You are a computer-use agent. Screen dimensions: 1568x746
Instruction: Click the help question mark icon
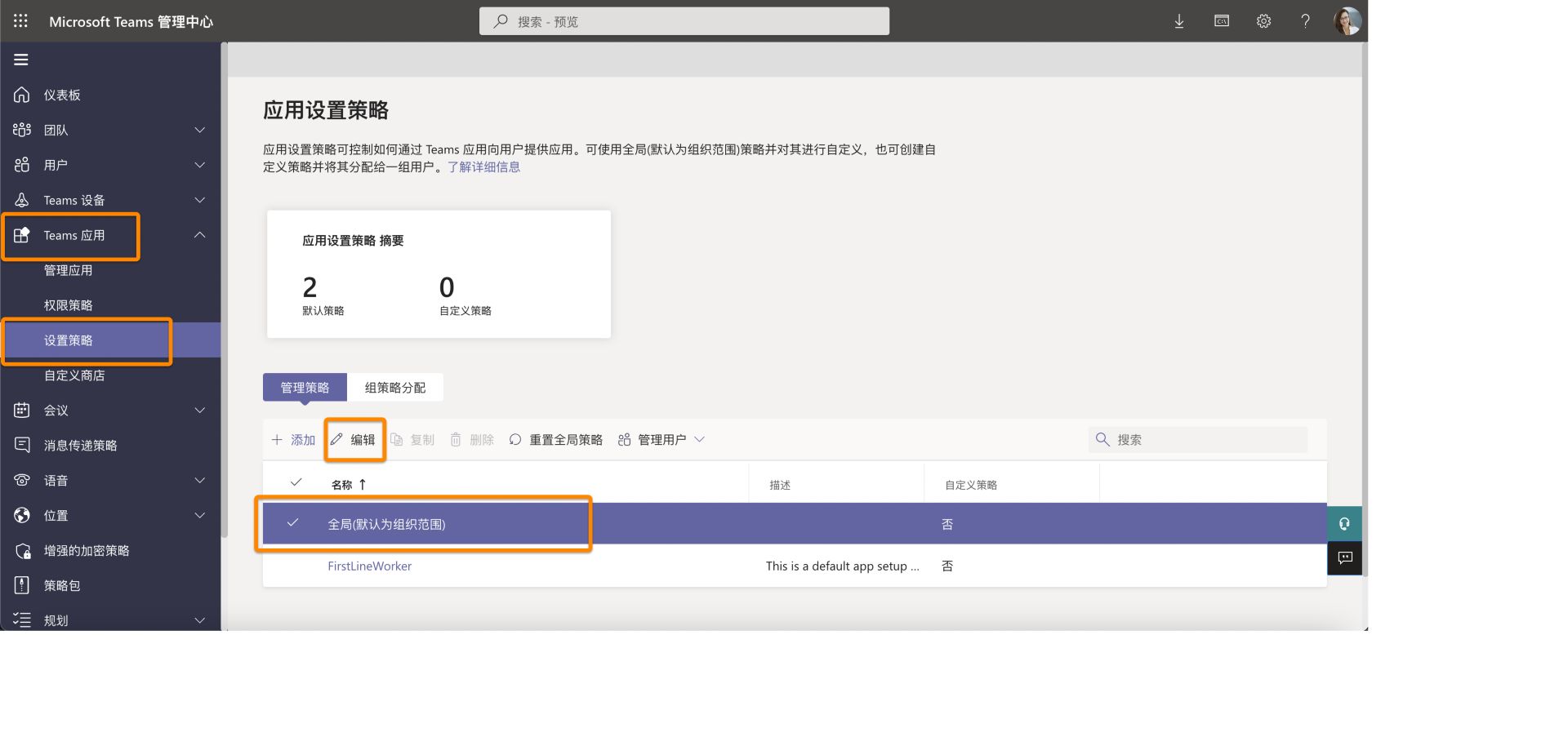1305,21
